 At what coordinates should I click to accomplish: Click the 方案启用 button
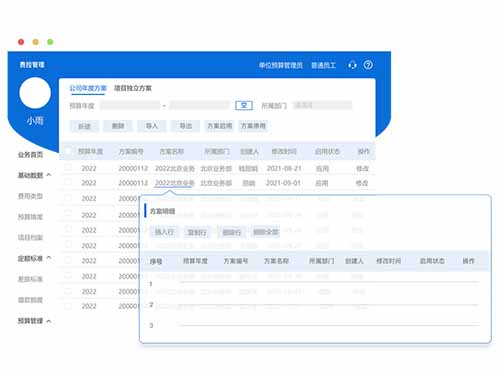(219, 126)
